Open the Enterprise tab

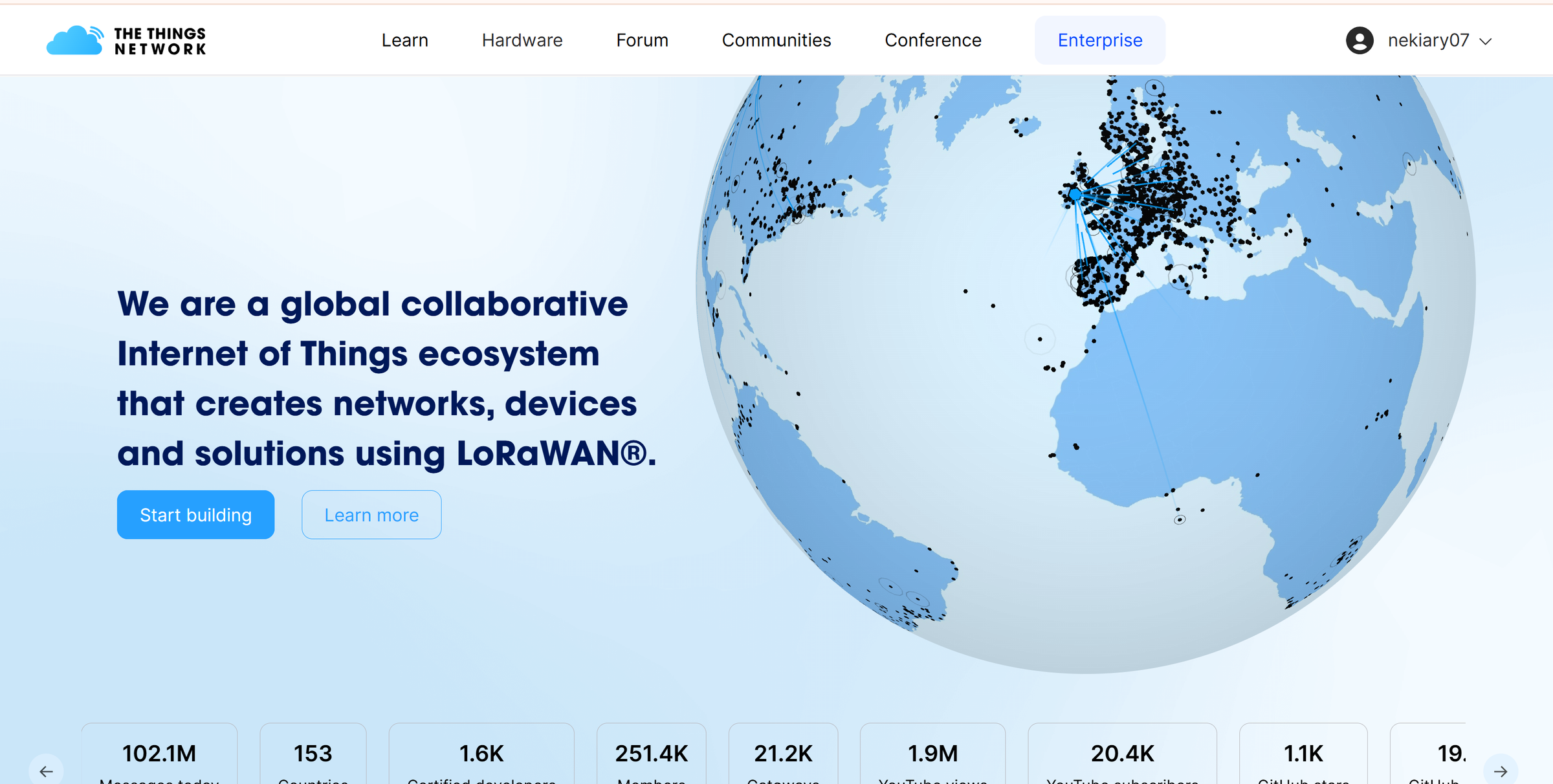(1100, 40)
